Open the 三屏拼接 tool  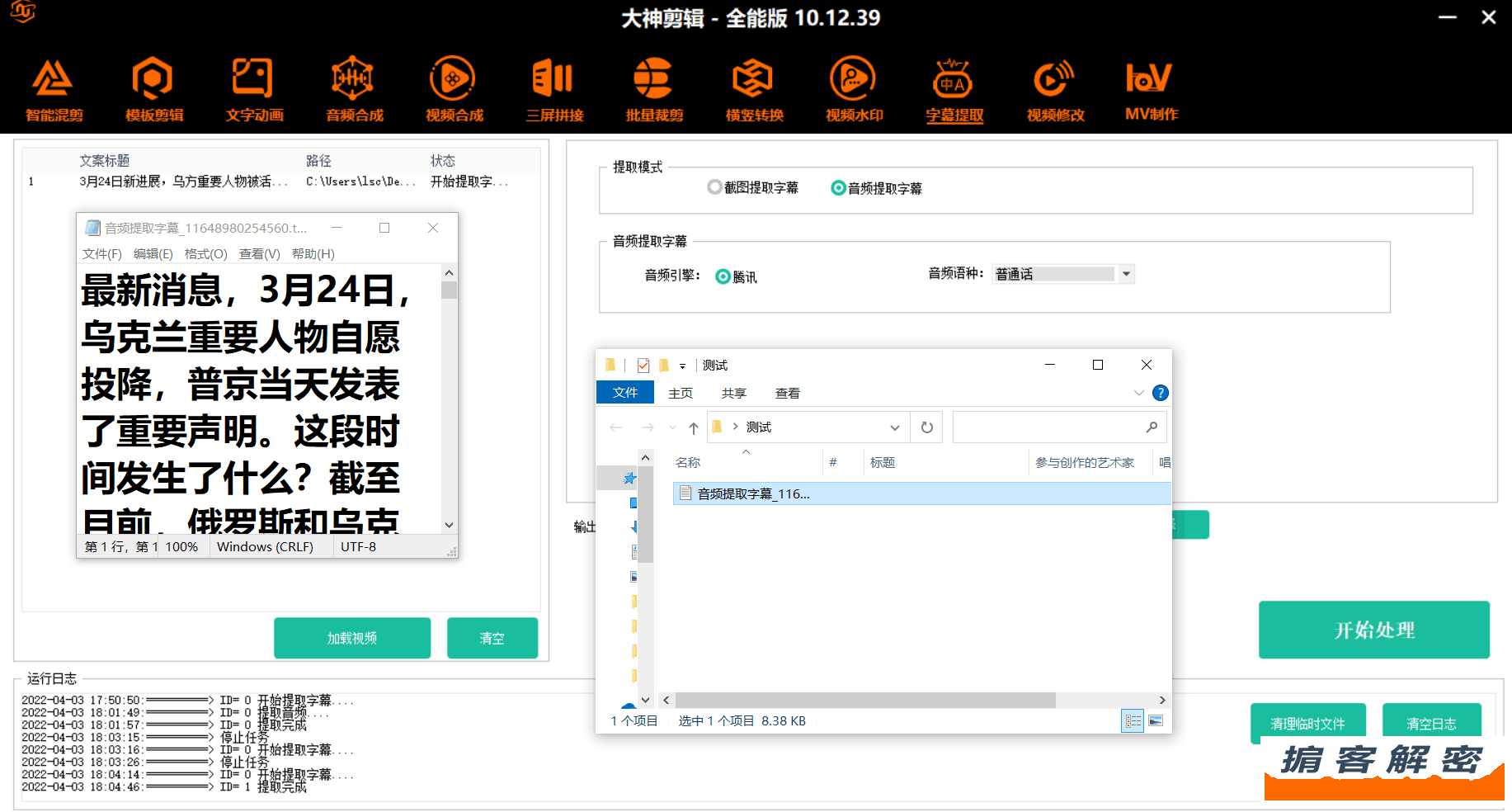(x=554, y=90)
